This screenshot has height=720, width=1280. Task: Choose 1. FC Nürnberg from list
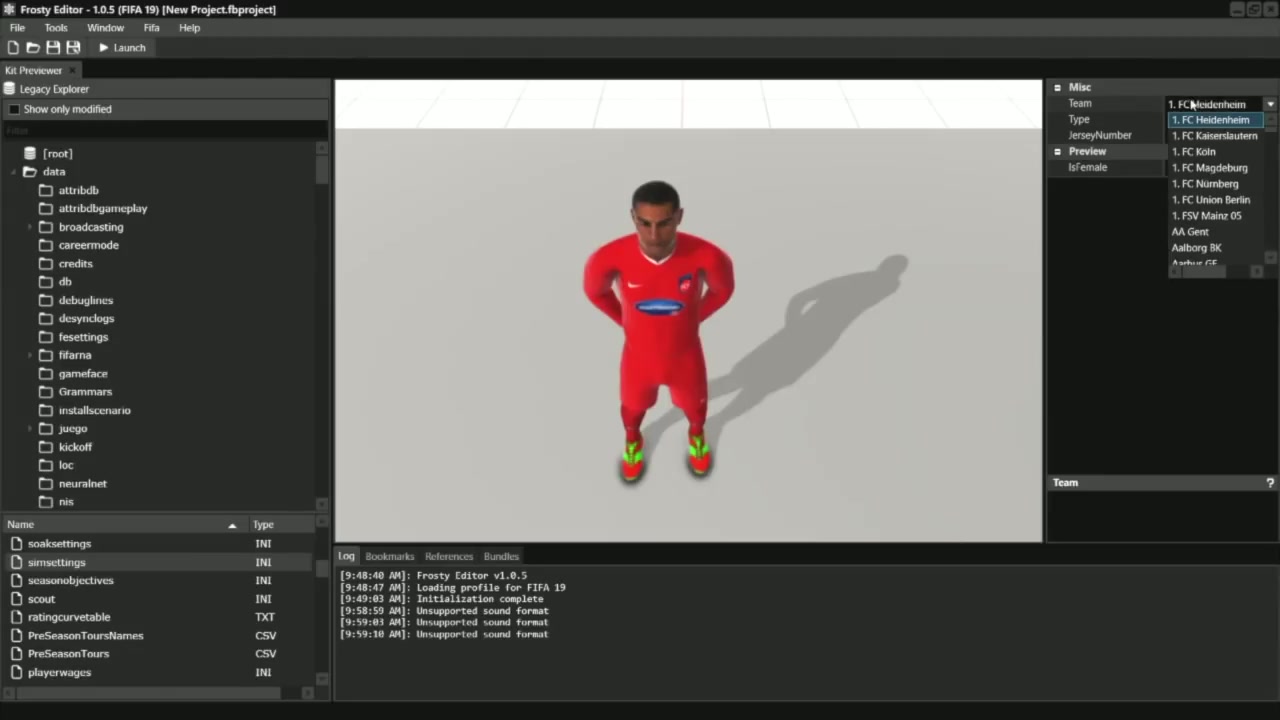pos(1205,184)
